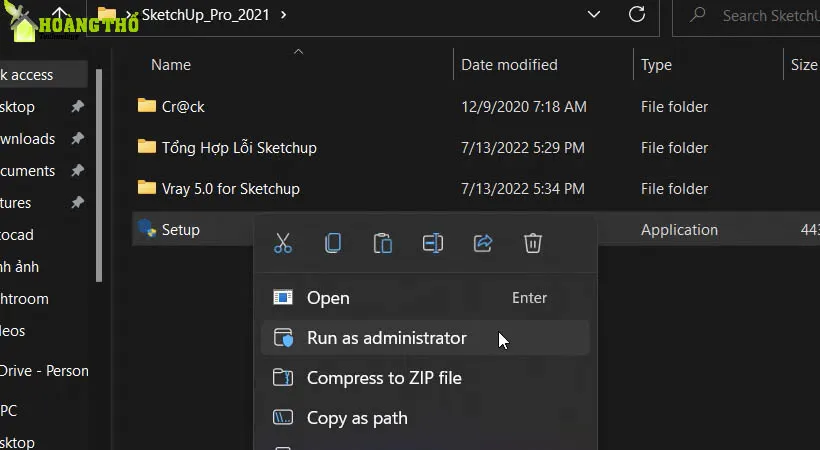The height and width of the screenshot is (450, 820).
Task: Click the search magnifier icon
Action: pos(697,15)
